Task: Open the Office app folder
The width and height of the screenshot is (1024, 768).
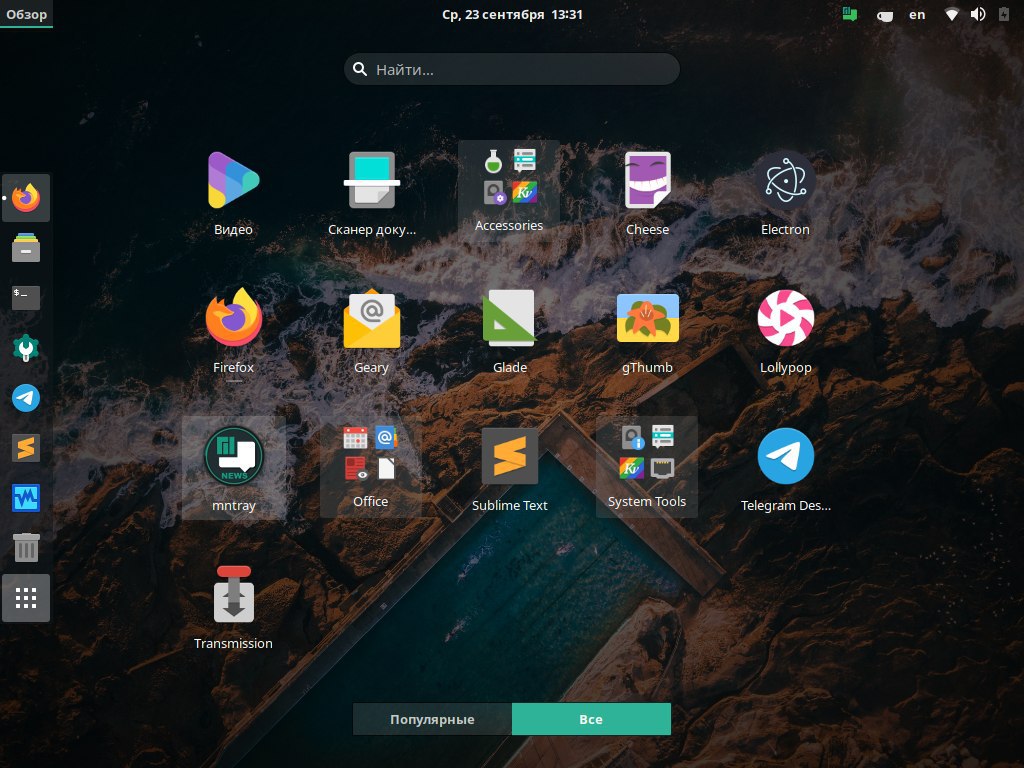Action: click(370, 468)
